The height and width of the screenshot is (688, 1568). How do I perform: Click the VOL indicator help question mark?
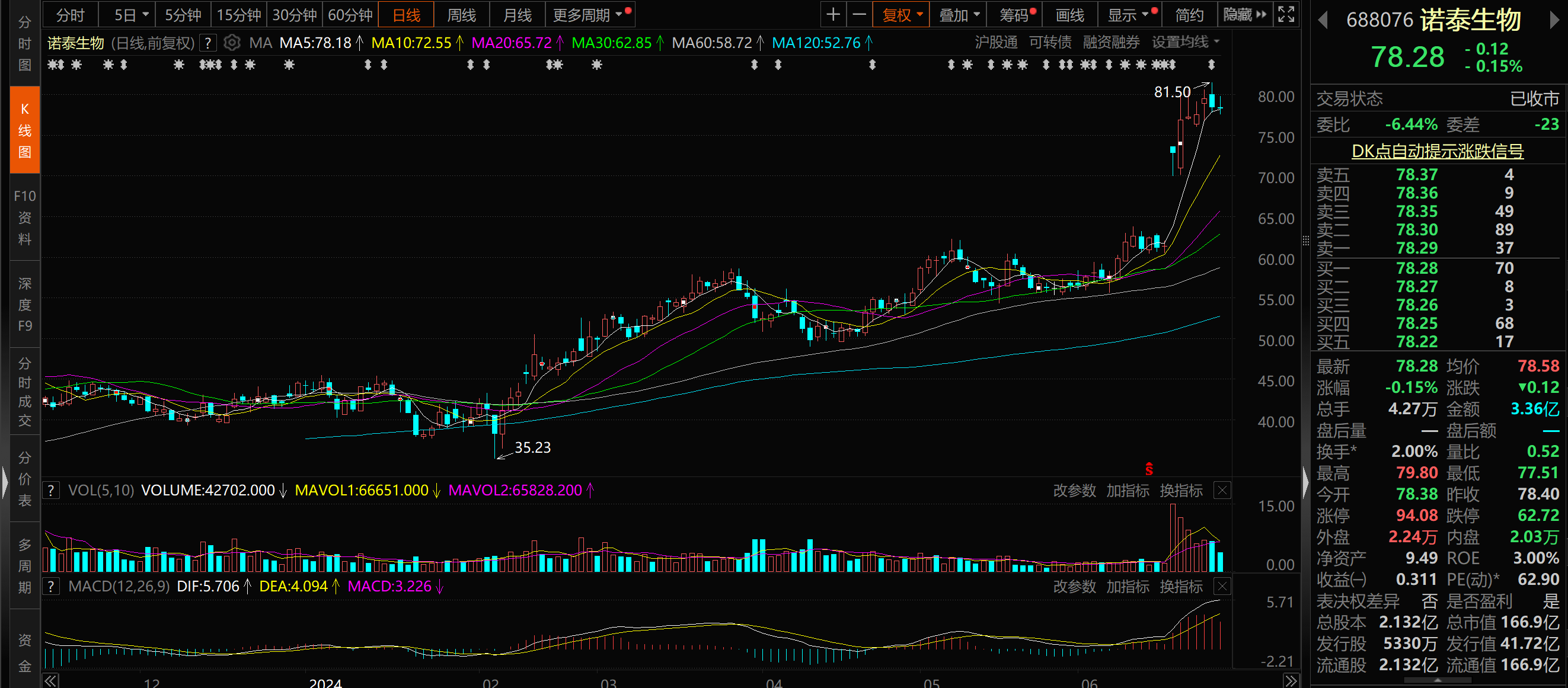point(51,490)
